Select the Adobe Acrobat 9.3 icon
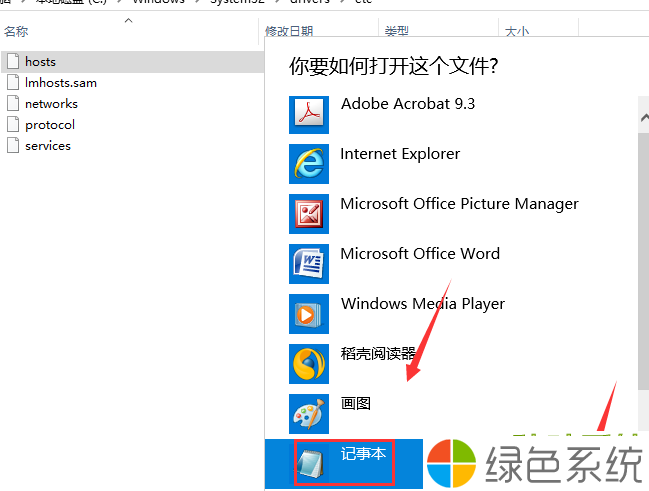649x491 pixels. click(309, 115)
